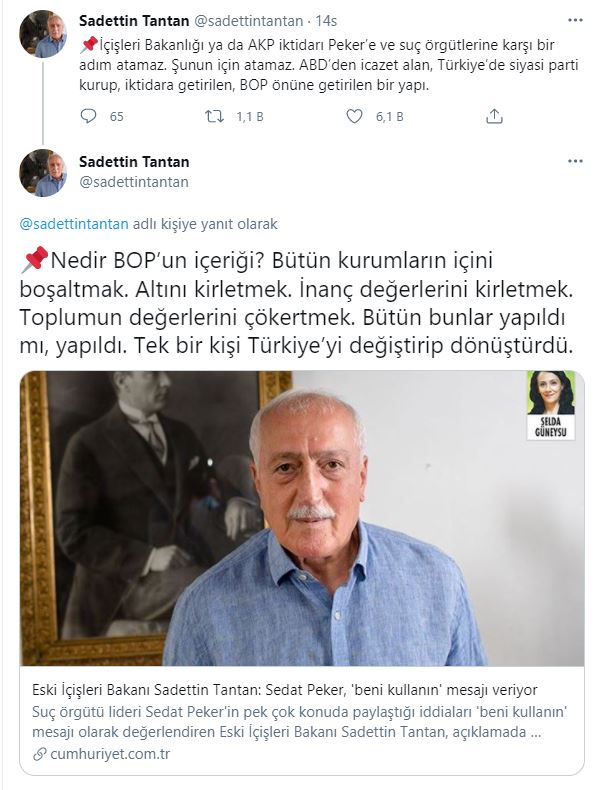The image size is (601, 790).
Task: Click the 65 replies count
Action: pyautogui.click(x=116, y=117)
